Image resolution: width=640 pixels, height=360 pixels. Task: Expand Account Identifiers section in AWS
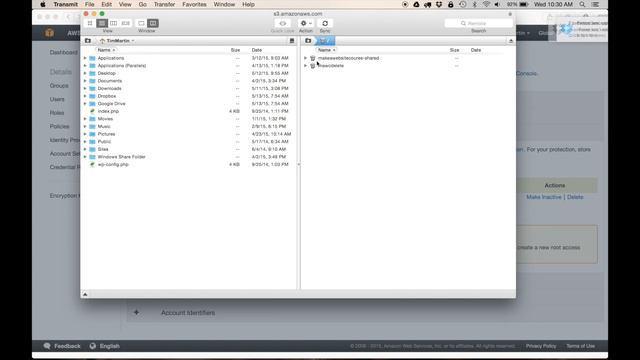[136, 313]
